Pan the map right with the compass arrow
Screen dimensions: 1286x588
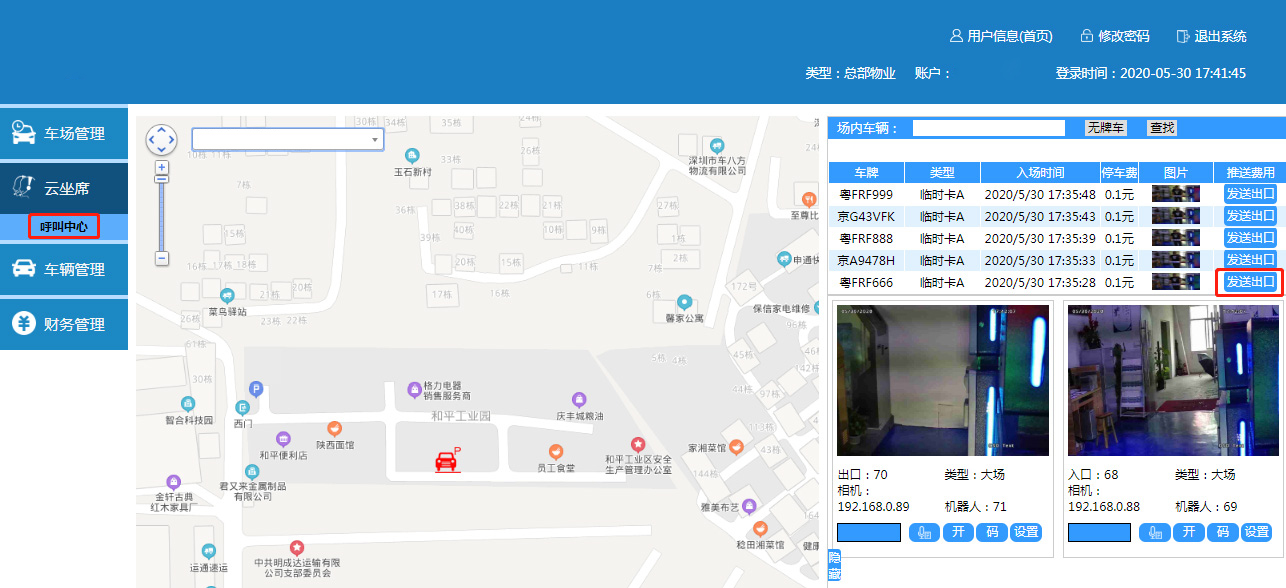point(171,140)
